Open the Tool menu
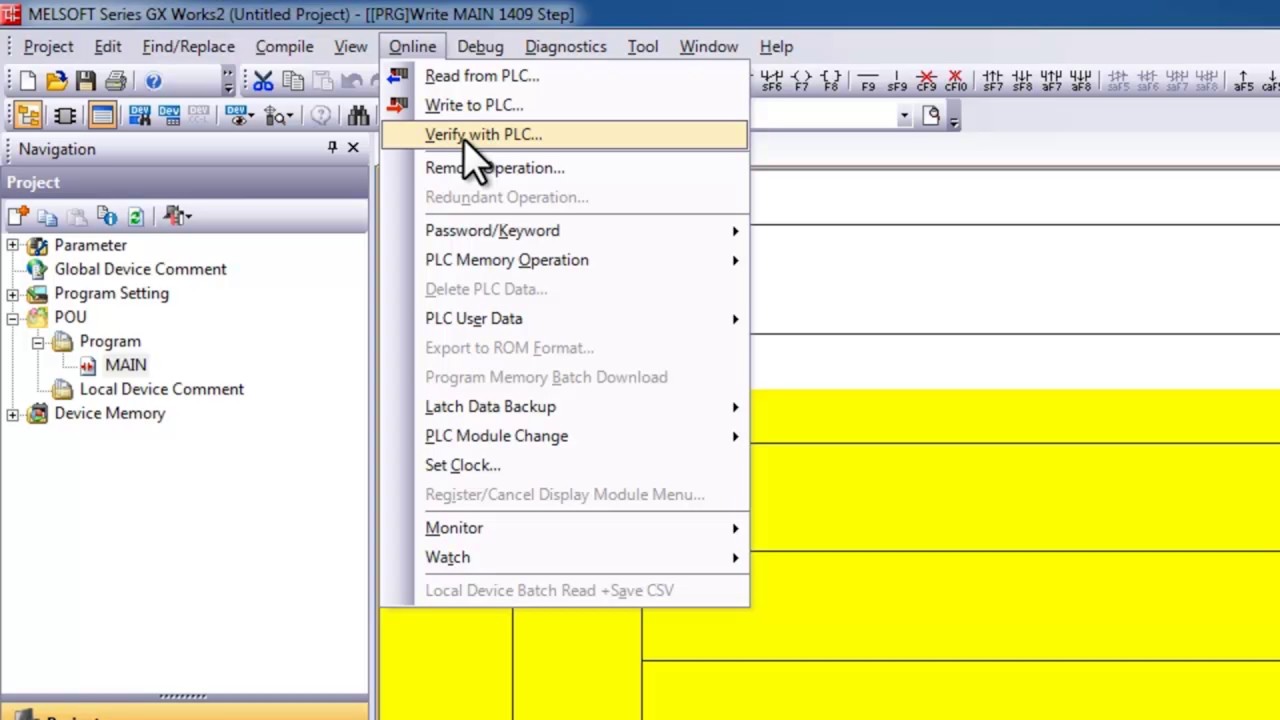The height and width of the screenshot is (720, 1280). click(x=642, y=46)
